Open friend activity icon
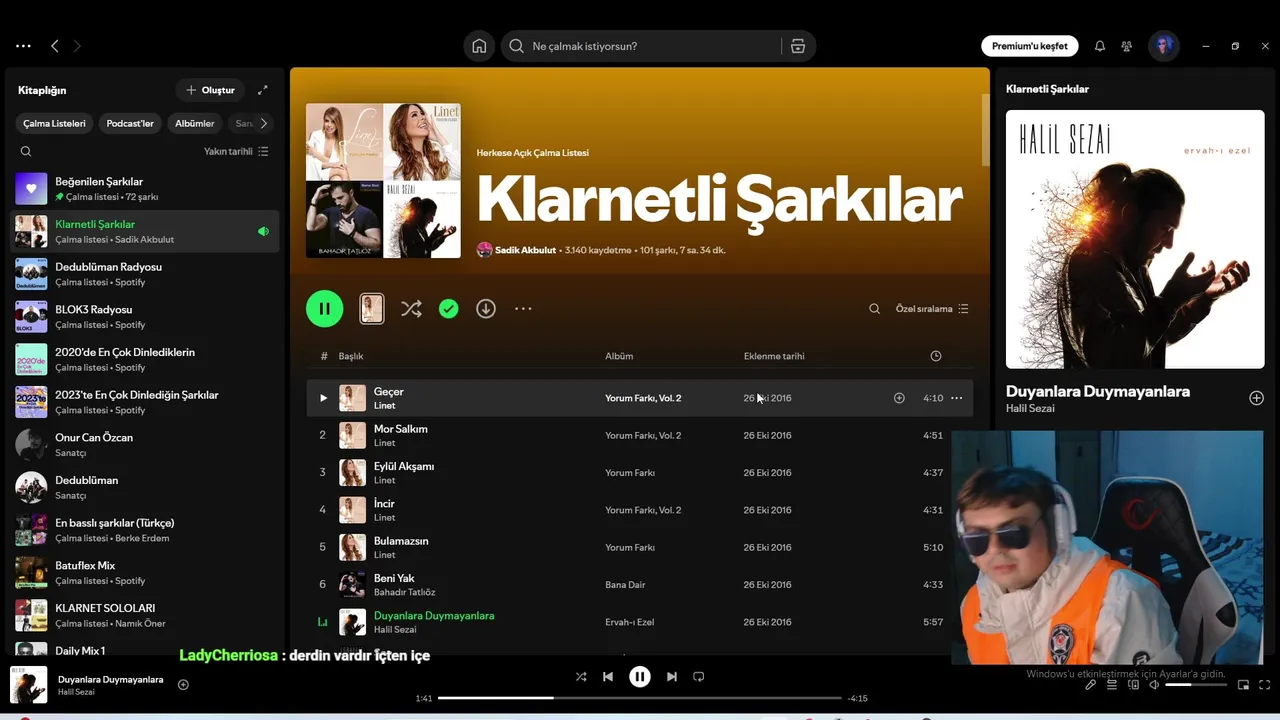 (x=1127, y=46)
